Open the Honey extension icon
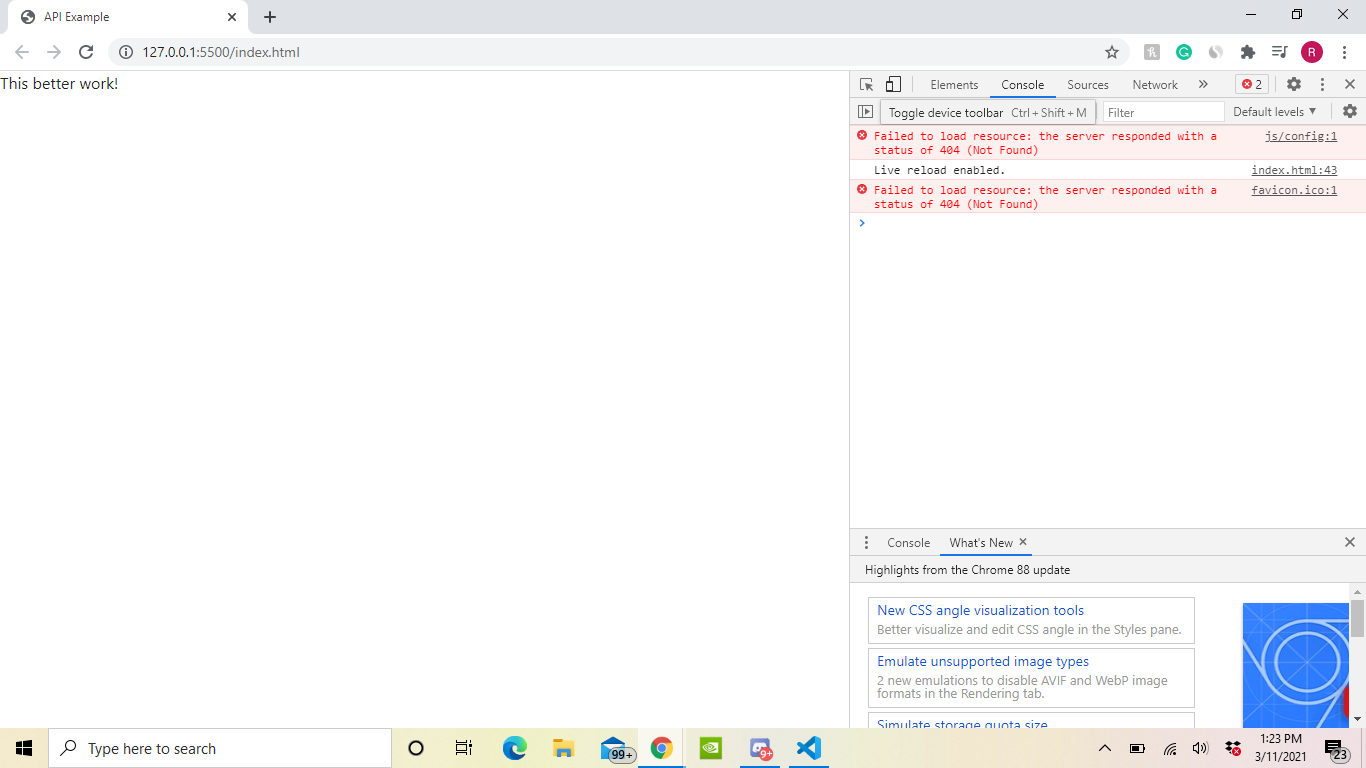The width and height of the screenshot is (1366, 768). (1152, 52)
